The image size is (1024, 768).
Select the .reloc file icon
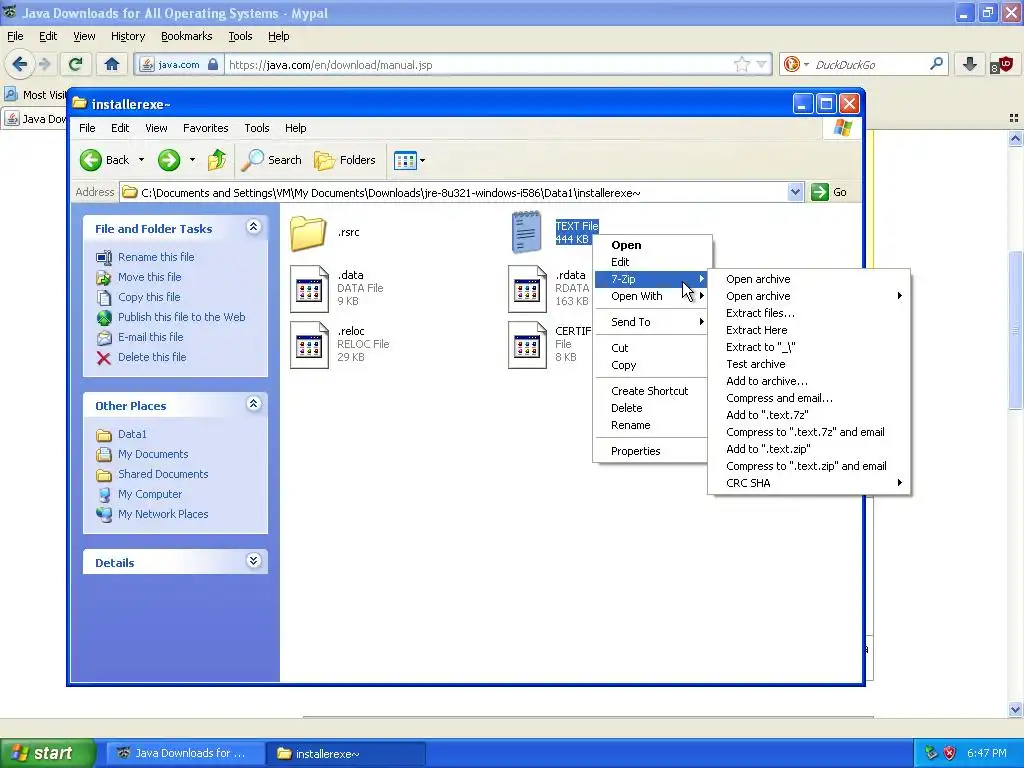point(309,345)
